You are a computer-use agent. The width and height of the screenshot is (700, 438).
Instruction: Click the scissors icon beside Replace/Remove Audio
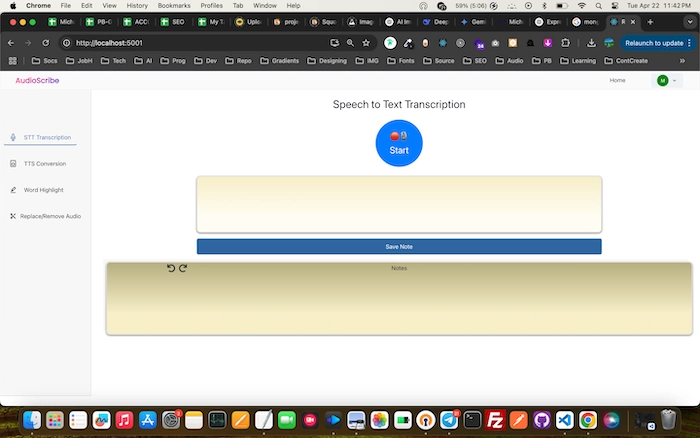pos(12,216)
